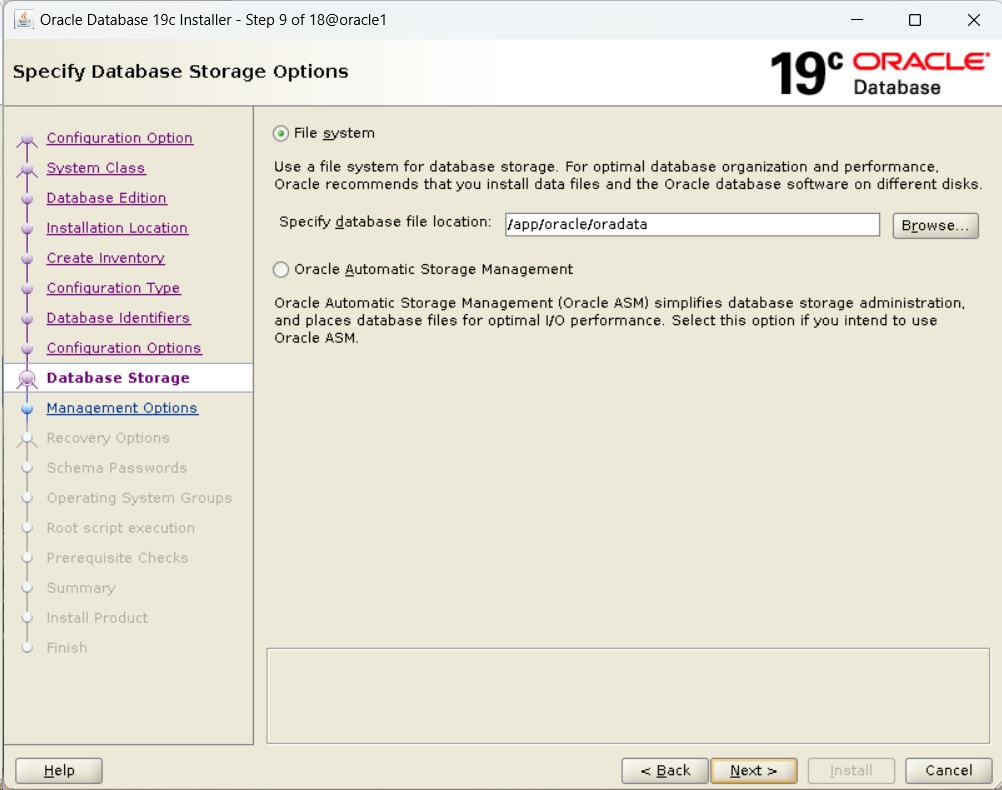Select the File system radio button
1002x790 pixels.
coord(281,133)
